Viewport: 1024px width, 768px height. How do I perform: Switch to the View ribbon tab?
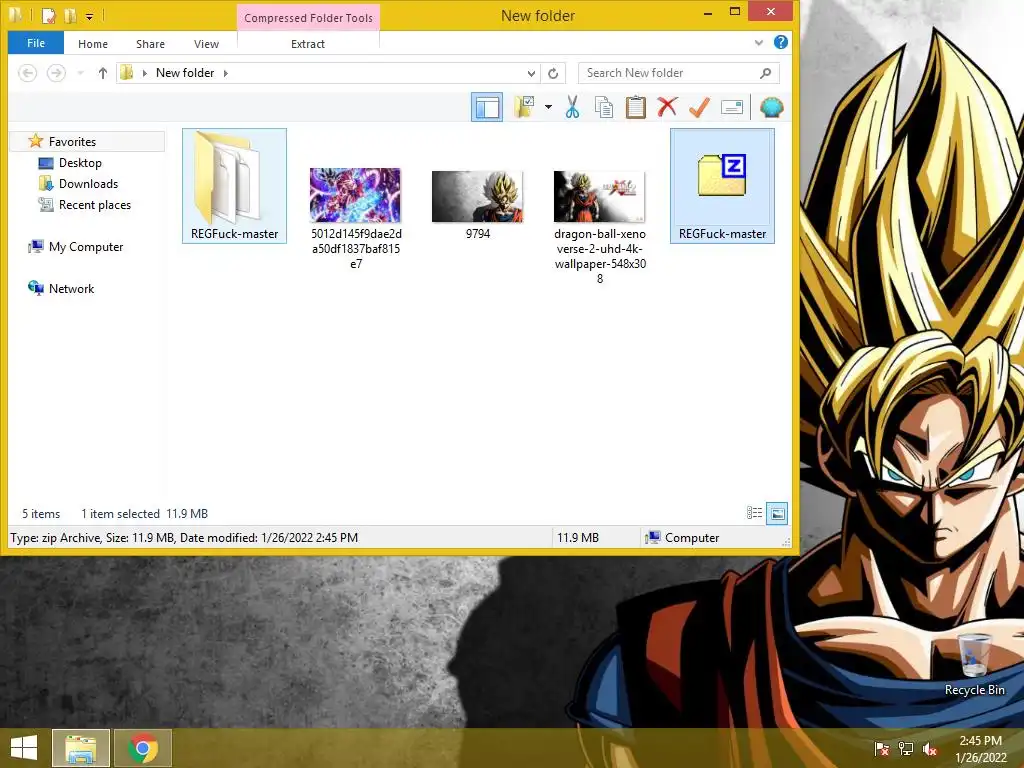click(206, 44)
